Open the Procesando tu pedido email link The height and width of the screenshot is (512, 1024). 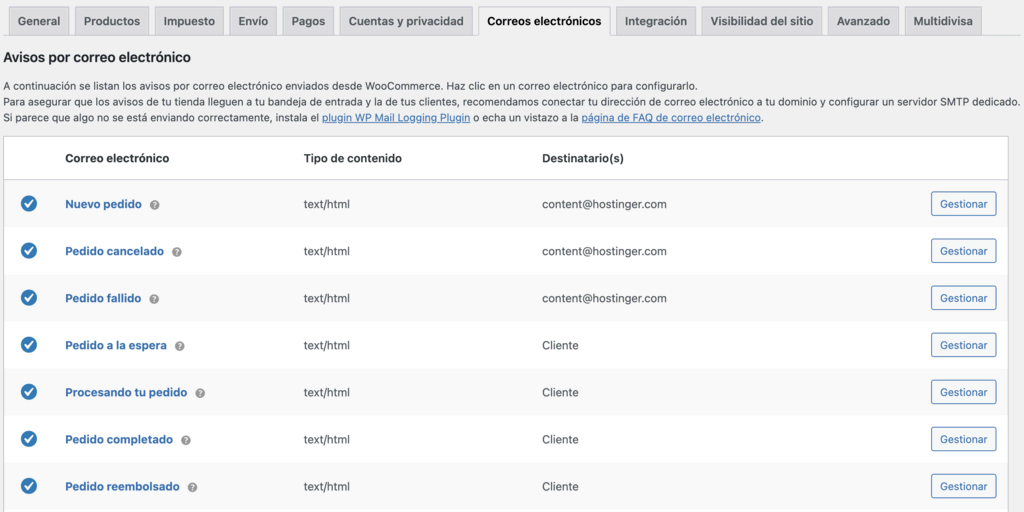coord(126,392)
